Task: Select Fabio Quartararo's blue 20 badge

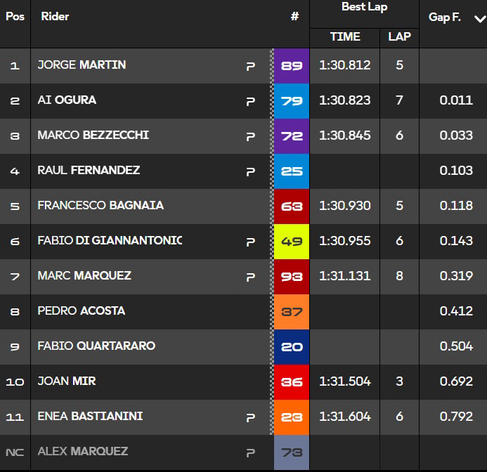Action: coord(292,347)
